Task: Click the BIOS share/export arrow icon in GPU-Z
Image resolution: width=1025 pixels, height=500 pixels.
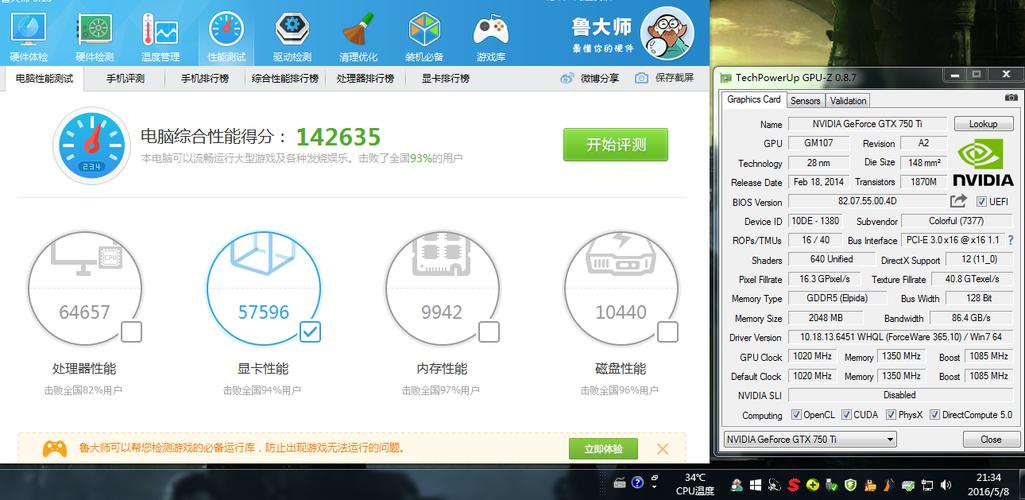Action: [x=958, y=201]
